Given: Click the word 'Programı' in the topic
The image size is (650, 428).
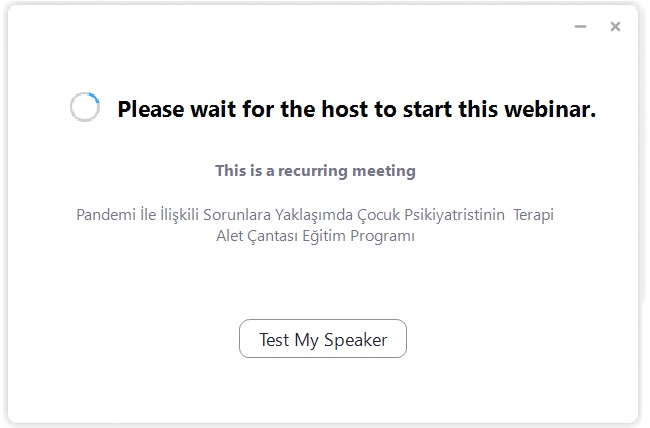Looking at the screenshot, I should [x=382, y=236].
